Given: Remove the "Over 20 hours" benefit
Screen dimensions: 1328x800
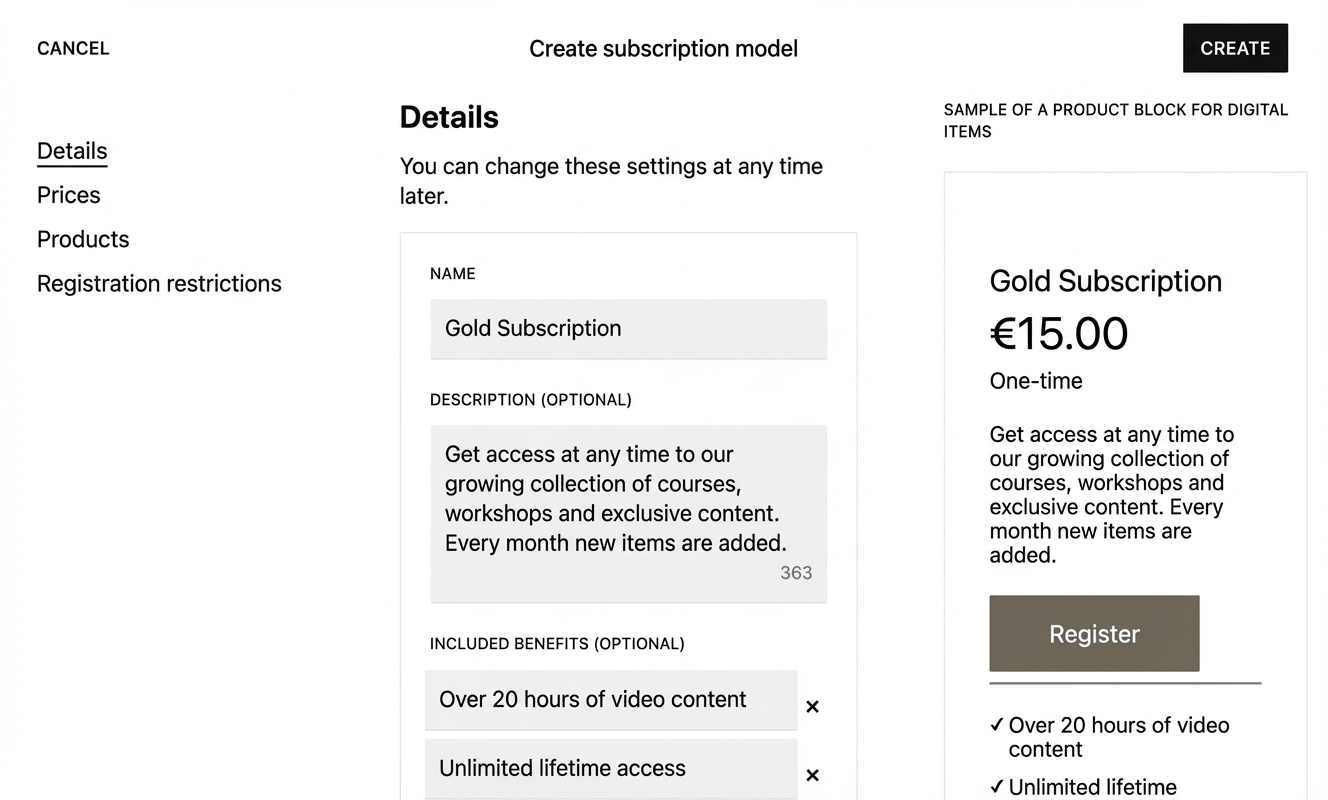Looking at the screenshot, I should click(812, 707).
